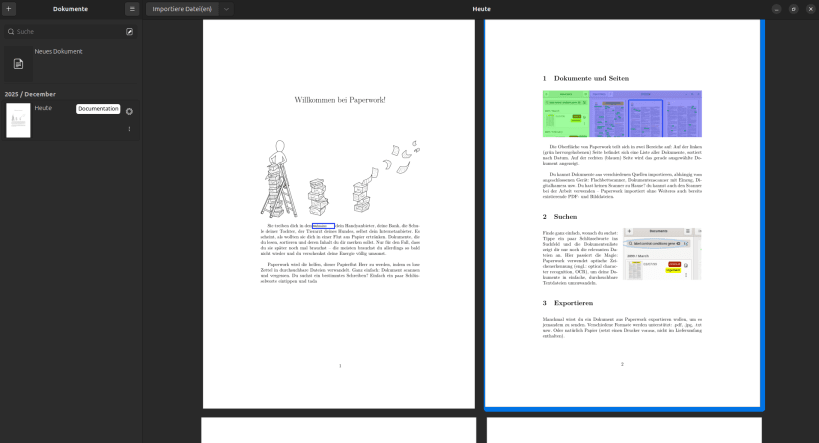
Task: Click the Suchen section screenshot on page 2
Action: 662,253
